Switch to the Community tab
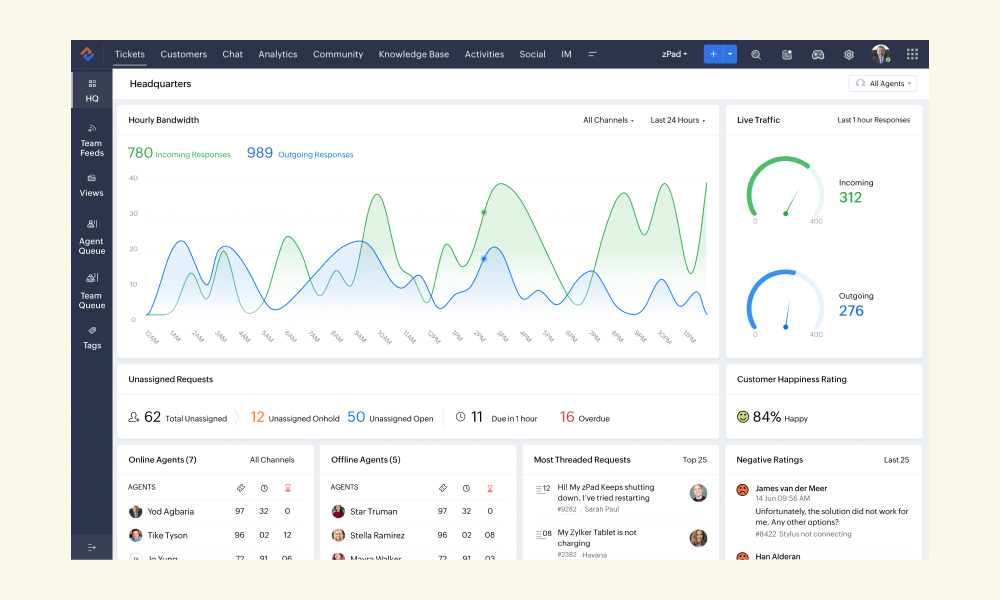This screenshot has width=1000, height=600. pos(338,54)
